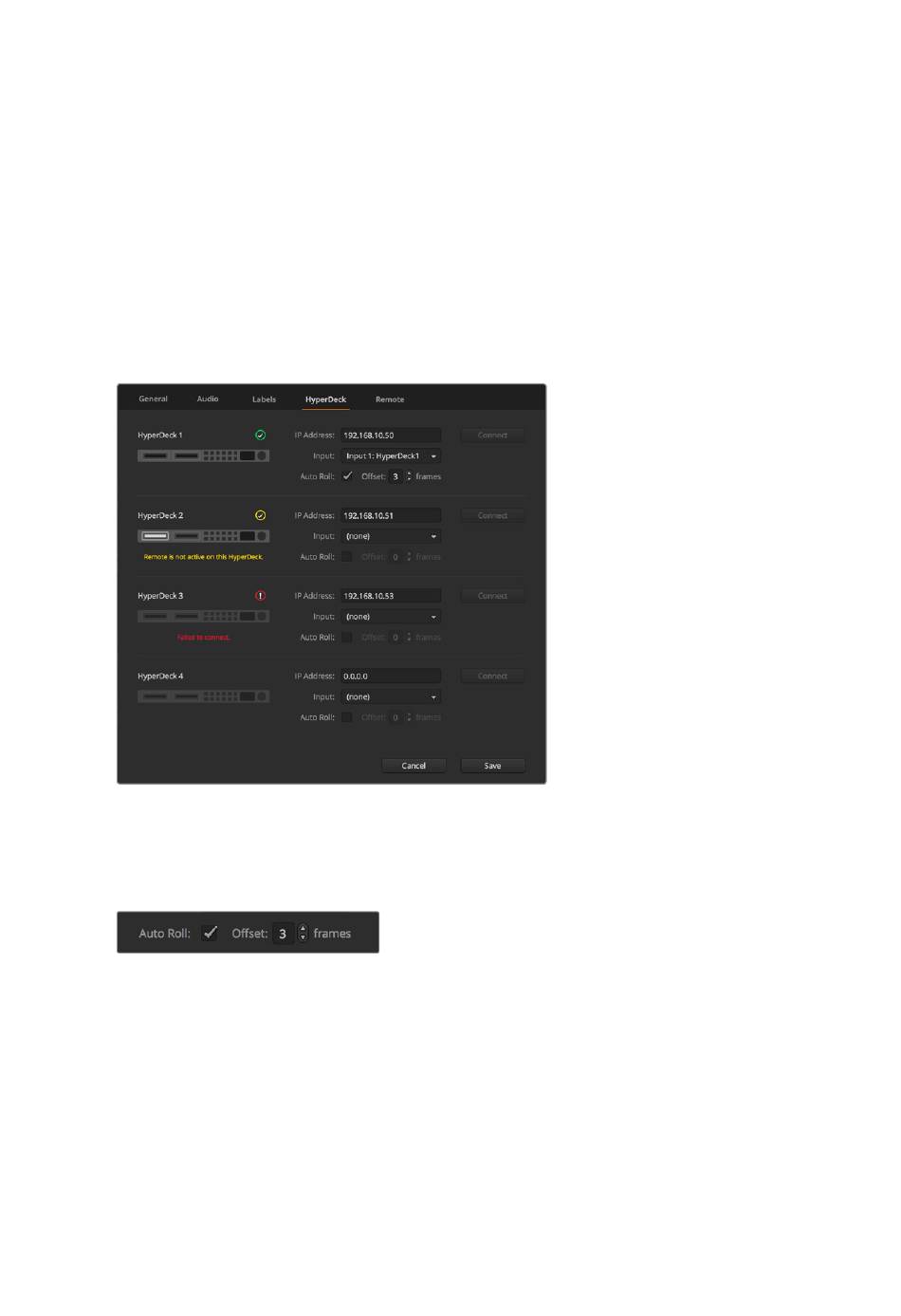The width and height of the screenshot is (901, 1316).
Task: Save the HyperDeck settings
Action: pos(492,766)
